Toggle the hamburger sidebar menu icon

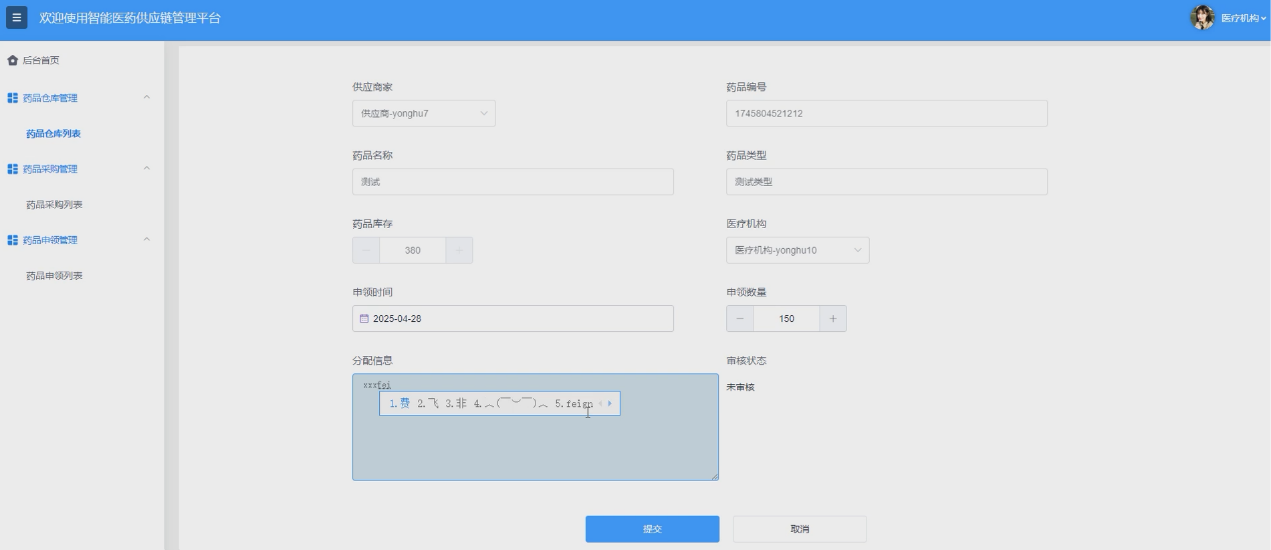(16, 17)
